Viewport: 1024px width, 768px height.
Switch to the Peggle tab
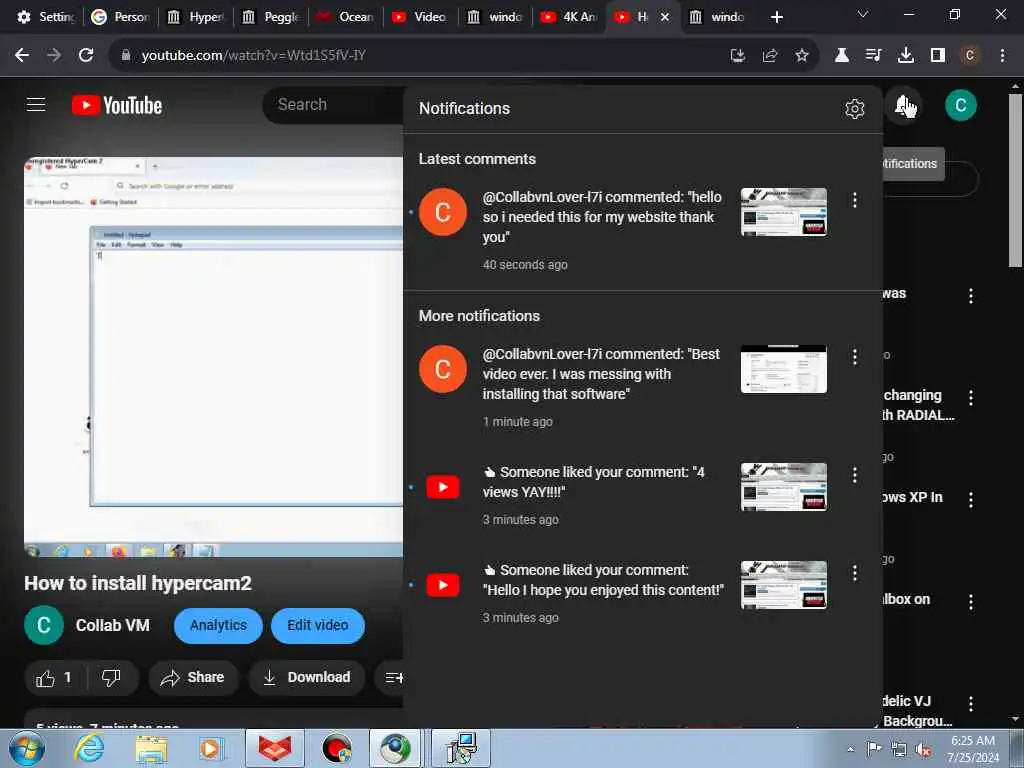pyautogui.click(x=270, y=17)
